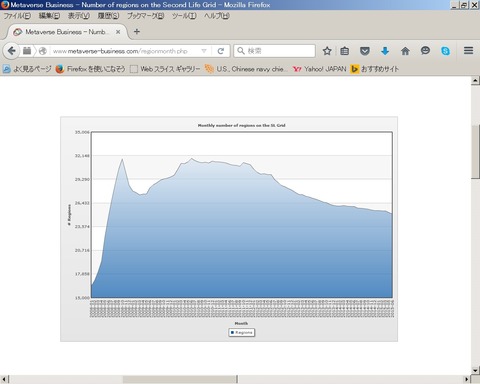The width and height of the screenshot is (480, 384).
Task: Expand the URL bar history dropdown
Action: click(x=204, y=51)
